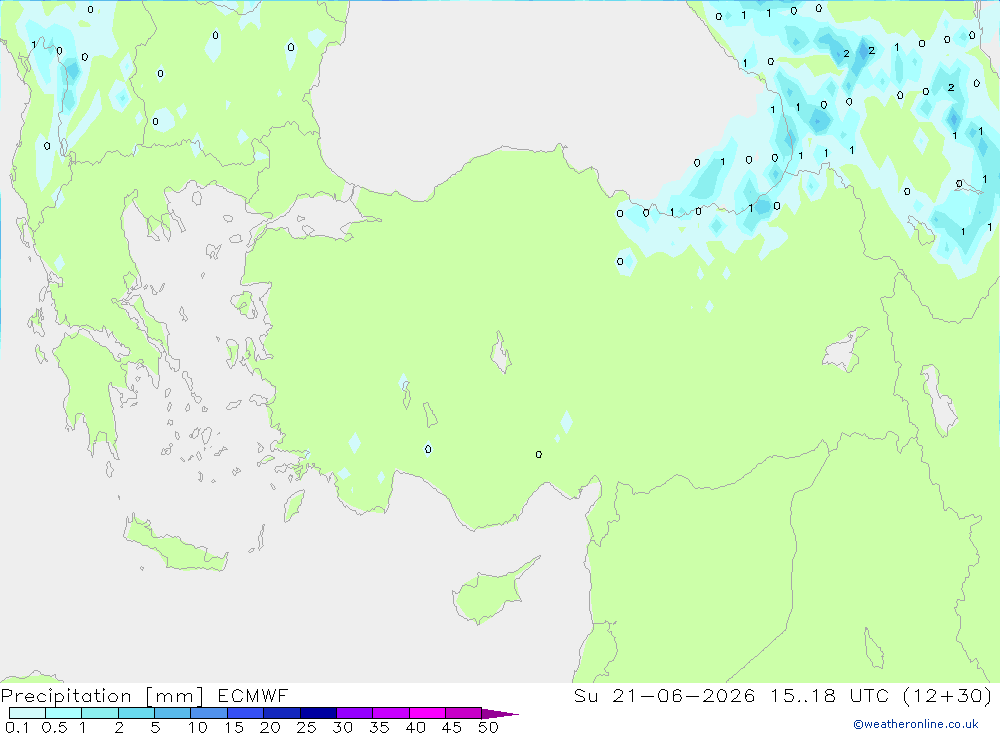Click the "0.5" legend scale value
This screenshot has width=1000, height=733.
[x=54, y=727]
